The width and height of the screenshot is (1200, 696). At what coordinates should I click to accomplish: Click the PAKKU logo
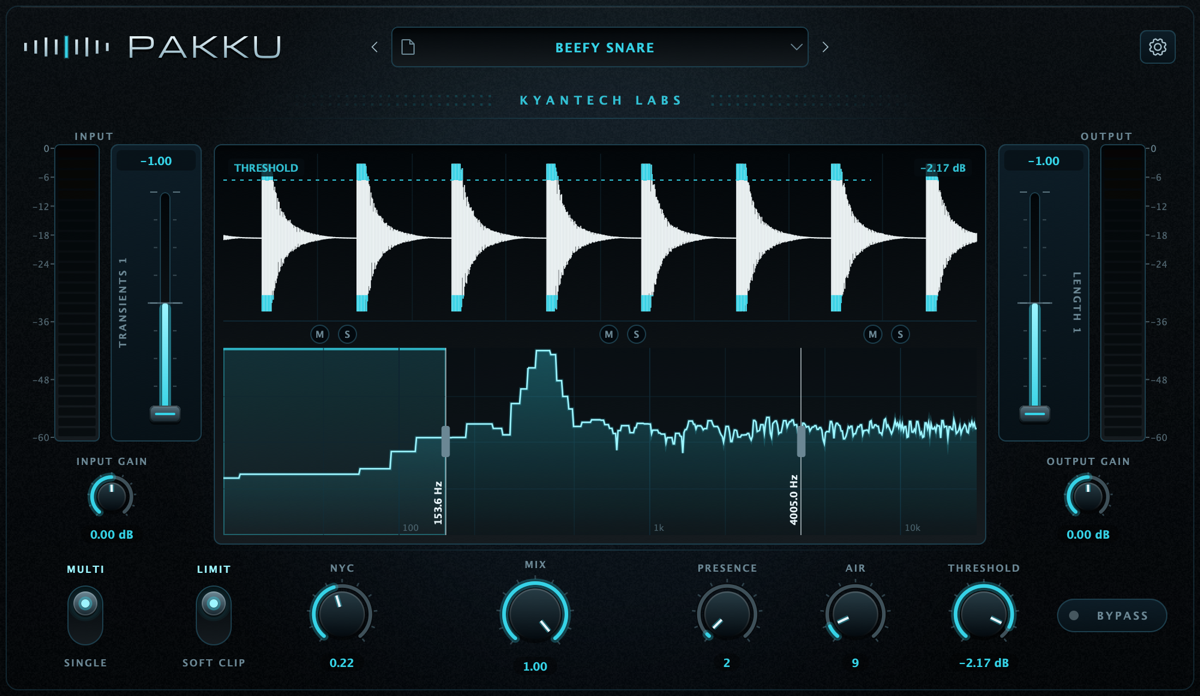coord(153,47)
